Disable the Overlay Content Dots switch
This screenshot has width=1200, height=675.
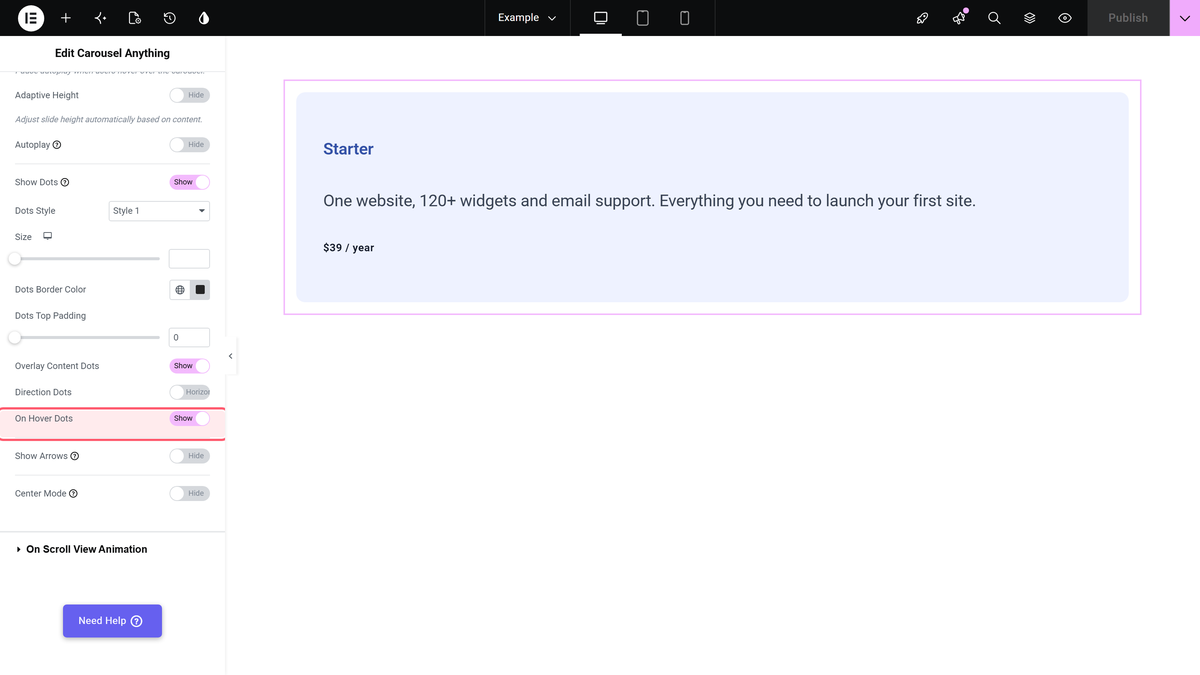tap(189, 366)
